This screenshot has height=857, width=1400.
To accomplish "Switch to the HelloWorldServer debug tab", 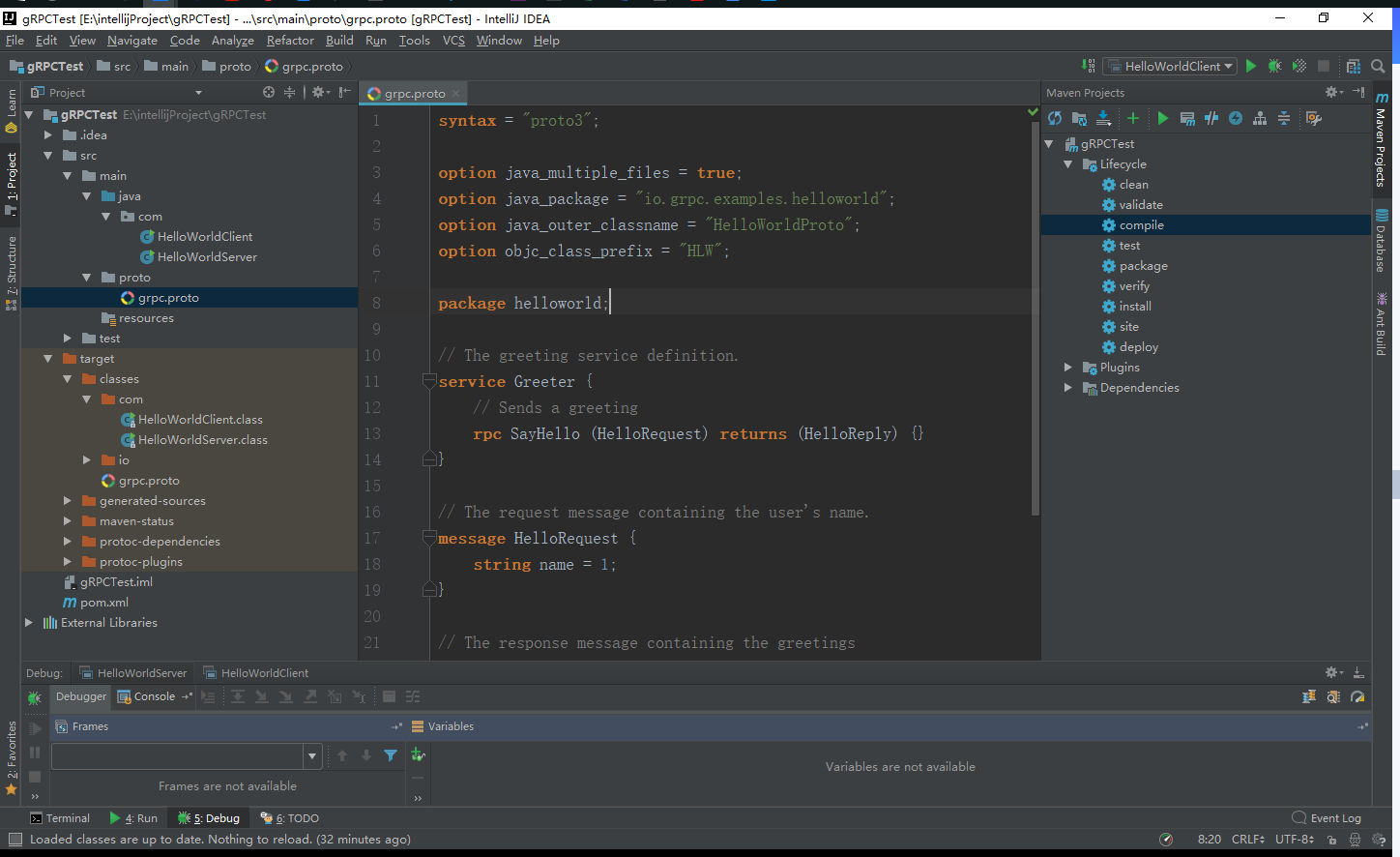I will click(132, 673).
